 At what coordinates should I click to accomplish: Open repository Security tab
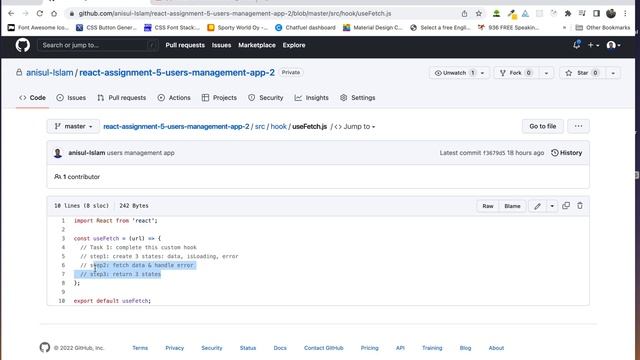click(265, 98)
